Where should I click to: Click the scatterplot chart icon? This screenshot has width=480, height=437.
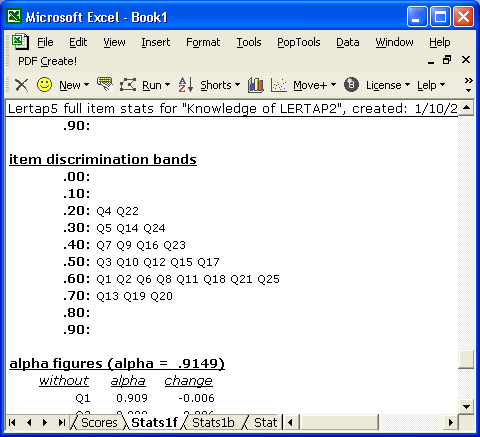279,85
